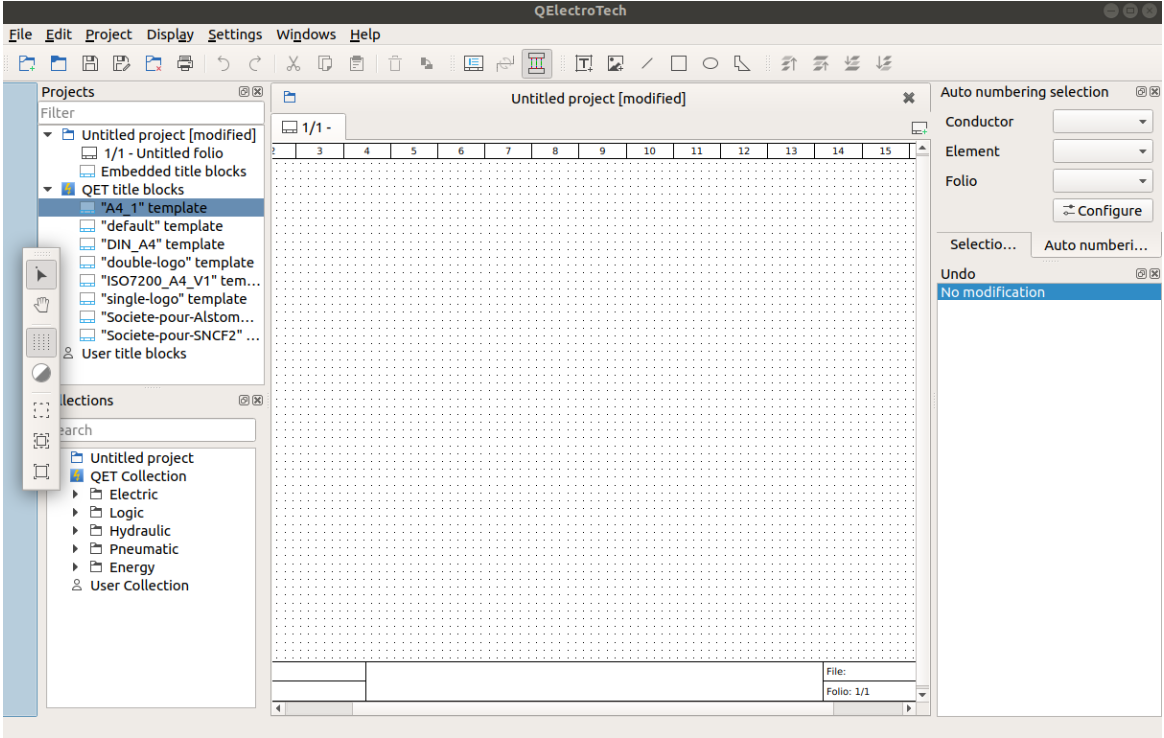
Task: Click the Configure button
Action: tap(1102, 211)
